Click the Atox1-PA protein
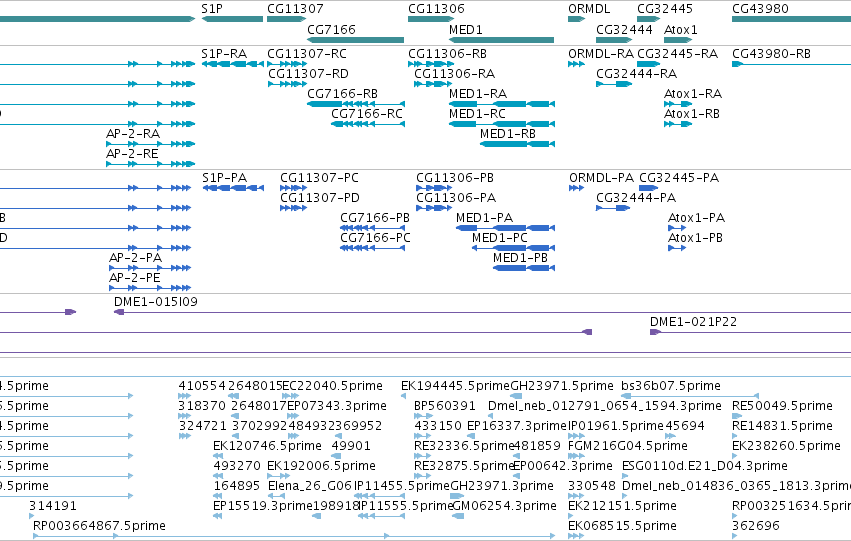 click(x=677, y=228)
